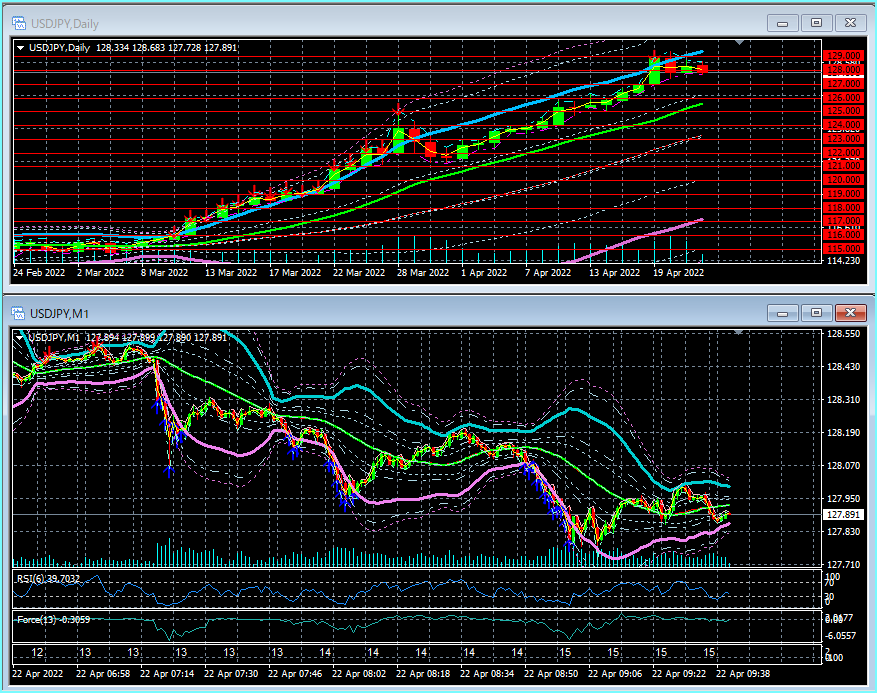Click the 129.000 red price level label
Viewport: 877px width, 693px height.
844,56
